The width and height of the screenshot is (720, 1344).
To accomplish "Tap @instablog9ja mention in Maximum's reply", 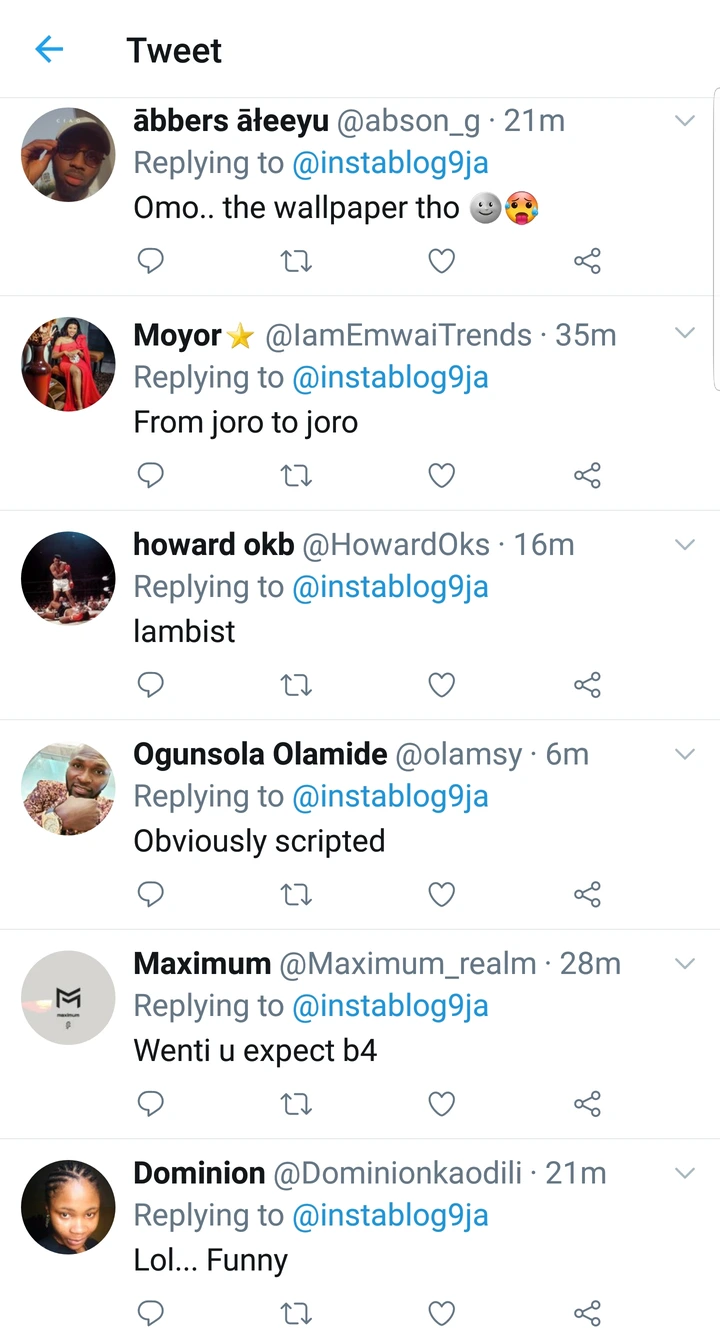I will click(x=390, y=1006).
